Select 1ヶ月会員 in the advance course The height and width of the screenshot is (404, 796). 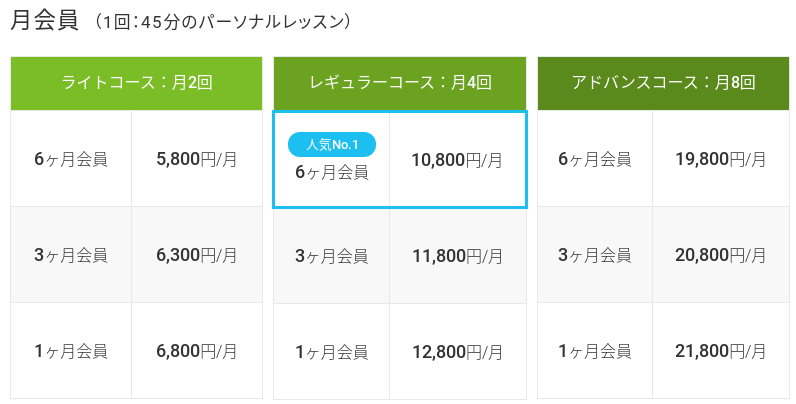(x=595, y=351)
